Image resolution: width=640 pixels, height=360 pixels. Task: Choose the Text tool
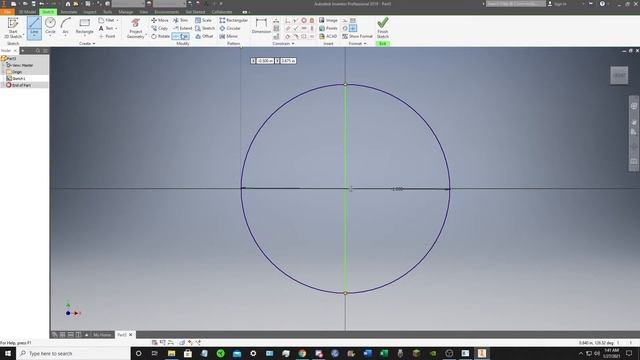point(106,28)
